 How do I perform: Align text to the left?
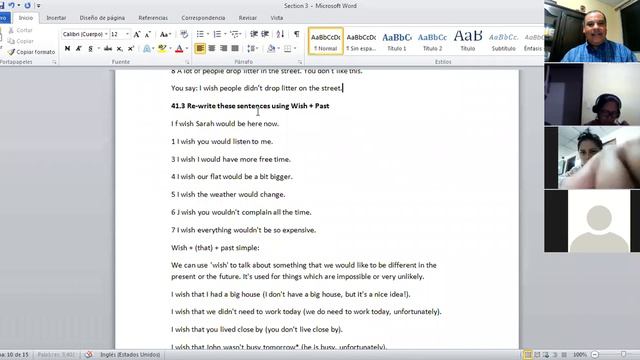200,49
